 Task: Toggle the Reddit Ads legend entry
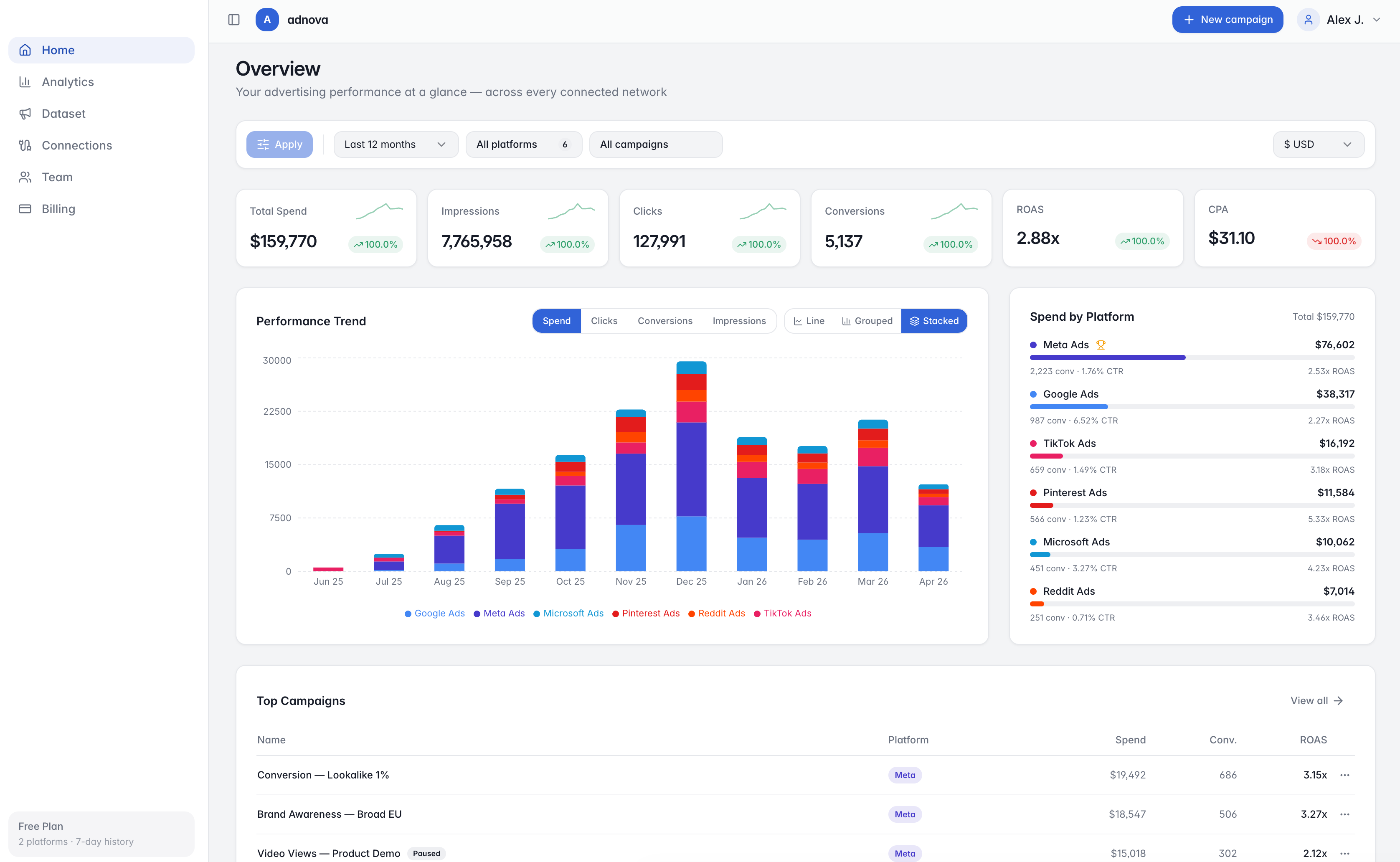coord(717,614)
